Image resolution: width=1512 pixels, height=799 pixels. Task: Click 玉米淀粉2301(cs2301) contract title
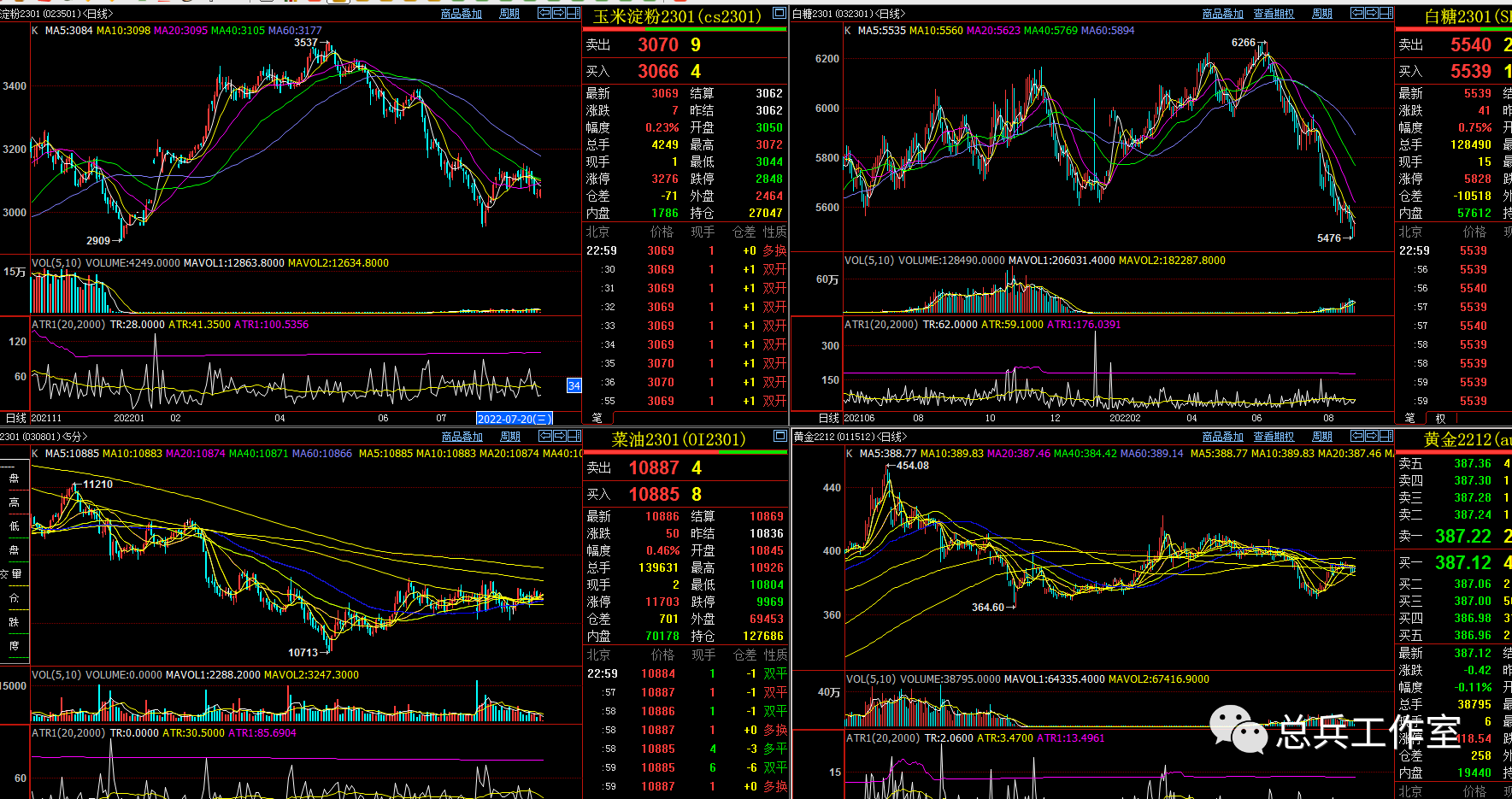click(677, 16)
